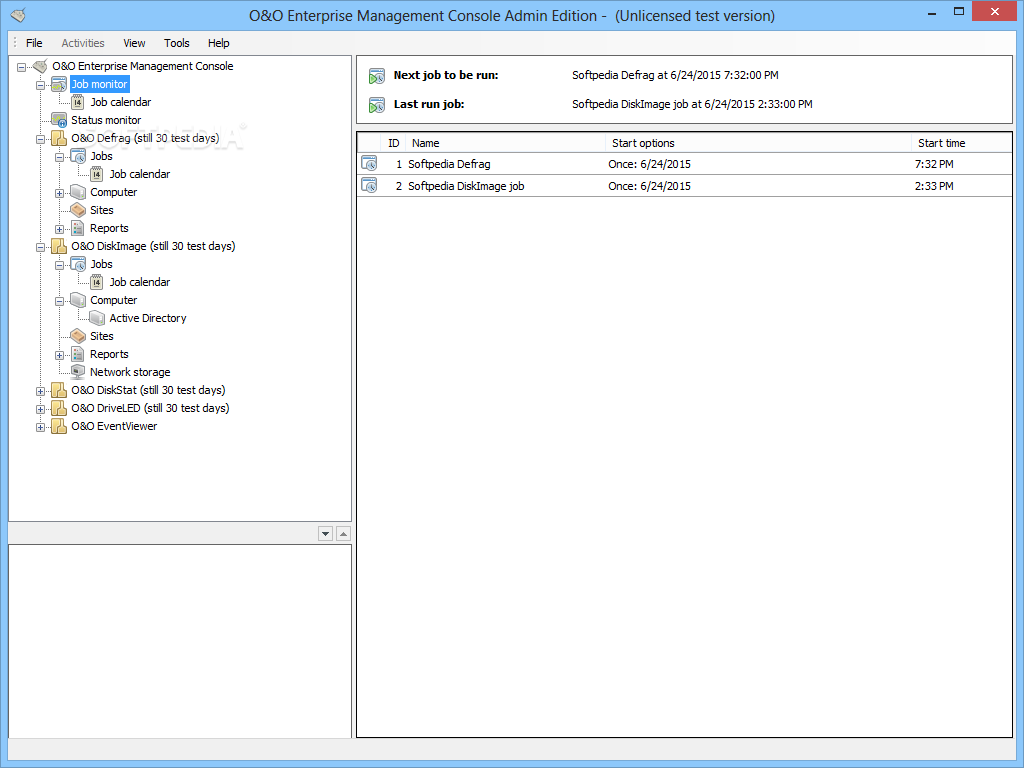This screenshot has height=768, width=1024.
Task: Open the Activities menu
Action: point(83,43)
